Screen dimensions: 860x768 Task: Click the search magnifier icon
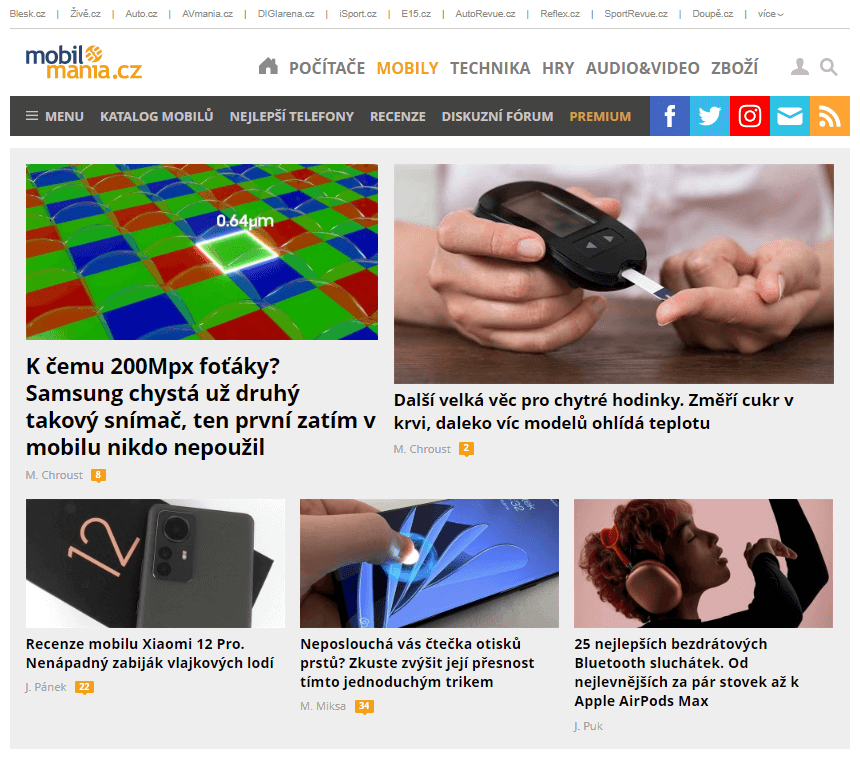pos(828,67)
